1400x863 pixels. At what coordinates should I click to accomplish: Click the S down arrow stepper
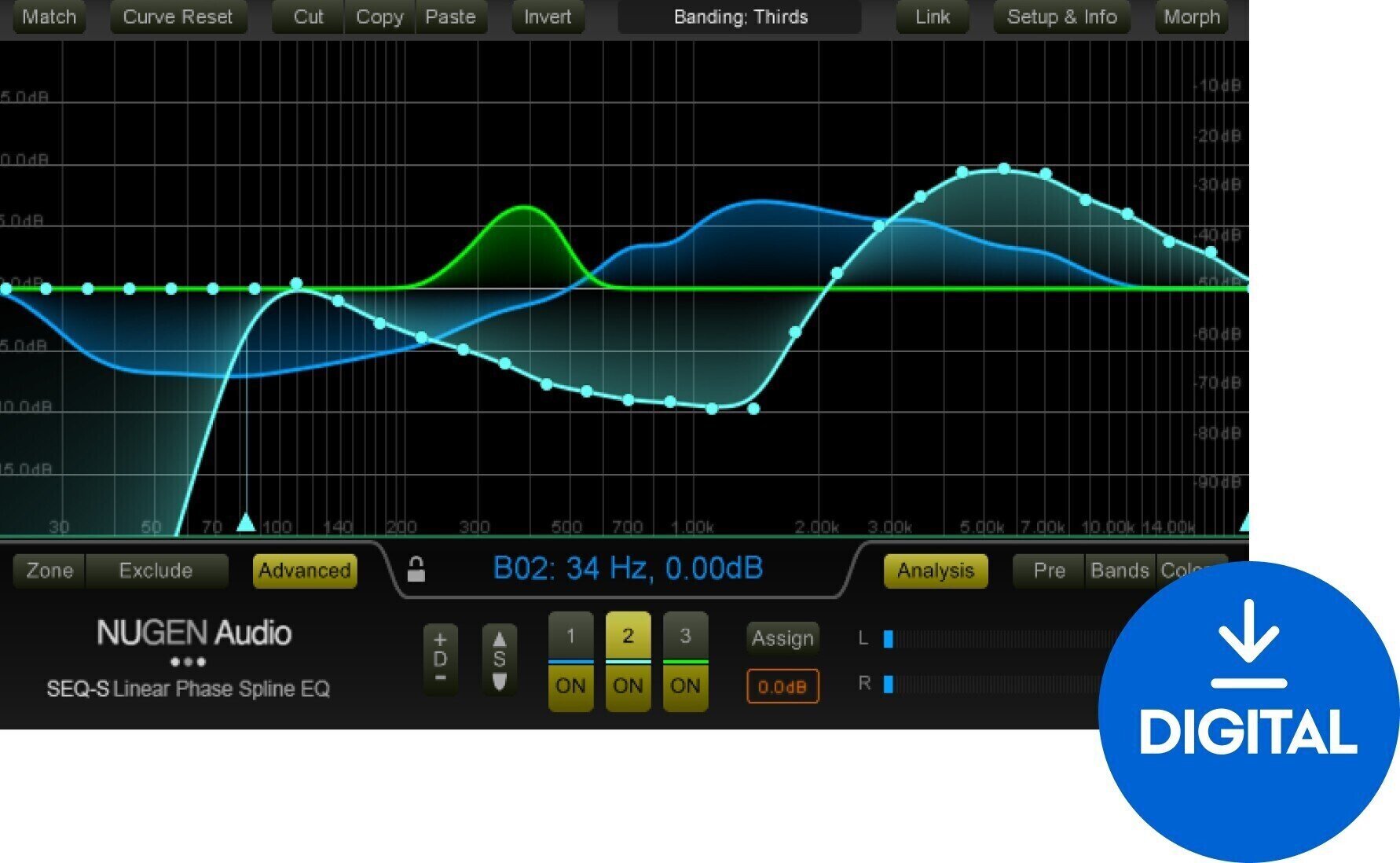[x=500, y=682]
